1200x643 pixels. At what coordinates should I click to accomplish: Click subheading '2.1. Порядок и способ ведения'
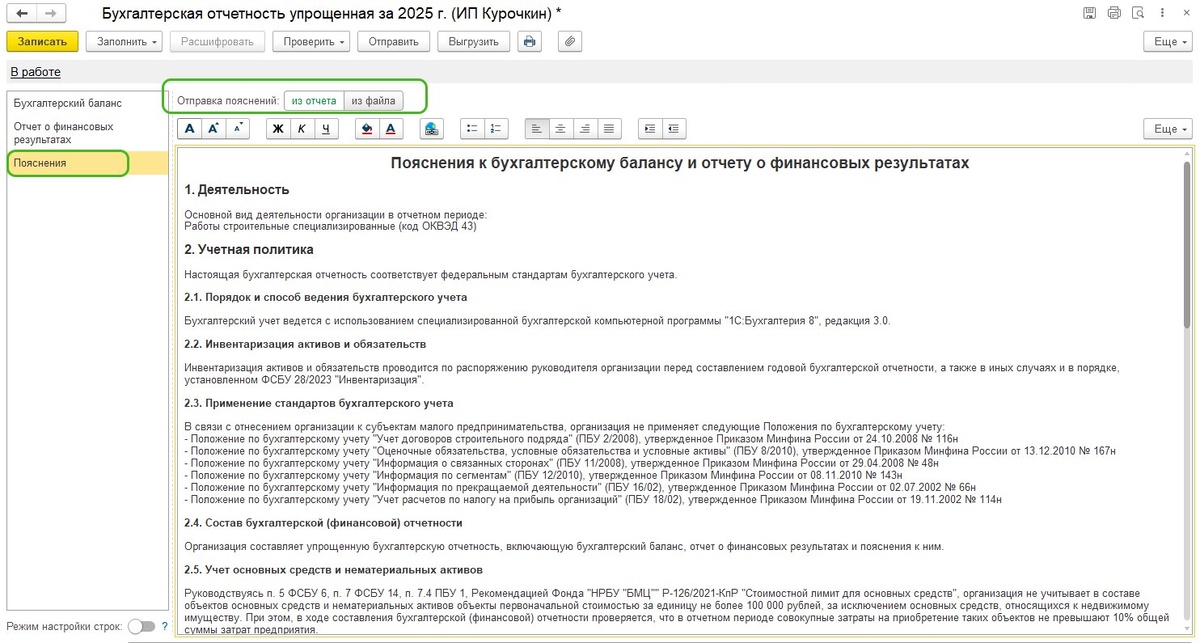[326, 297]
